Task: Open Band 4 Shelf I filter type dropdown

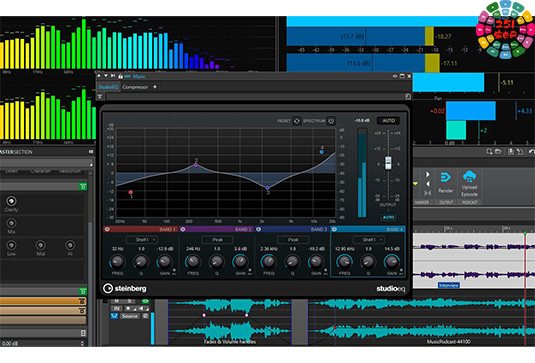Action: 369,240
